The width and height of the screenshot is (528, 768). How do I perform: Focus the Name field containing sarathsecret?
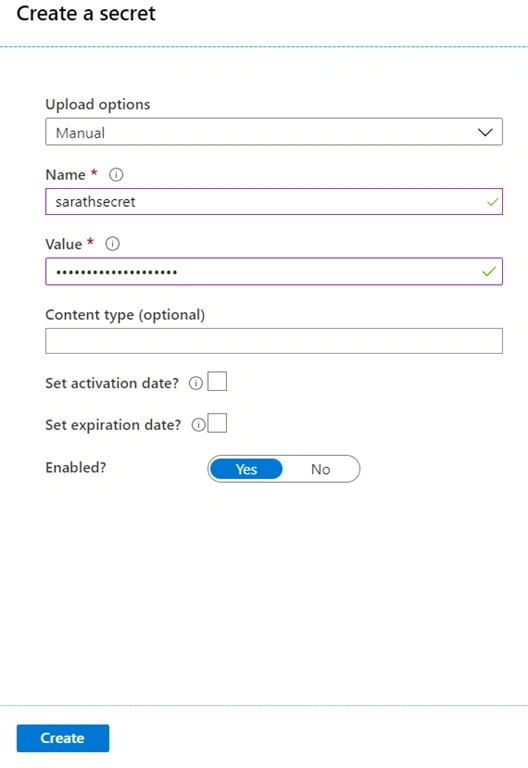(x=274, y=202)
